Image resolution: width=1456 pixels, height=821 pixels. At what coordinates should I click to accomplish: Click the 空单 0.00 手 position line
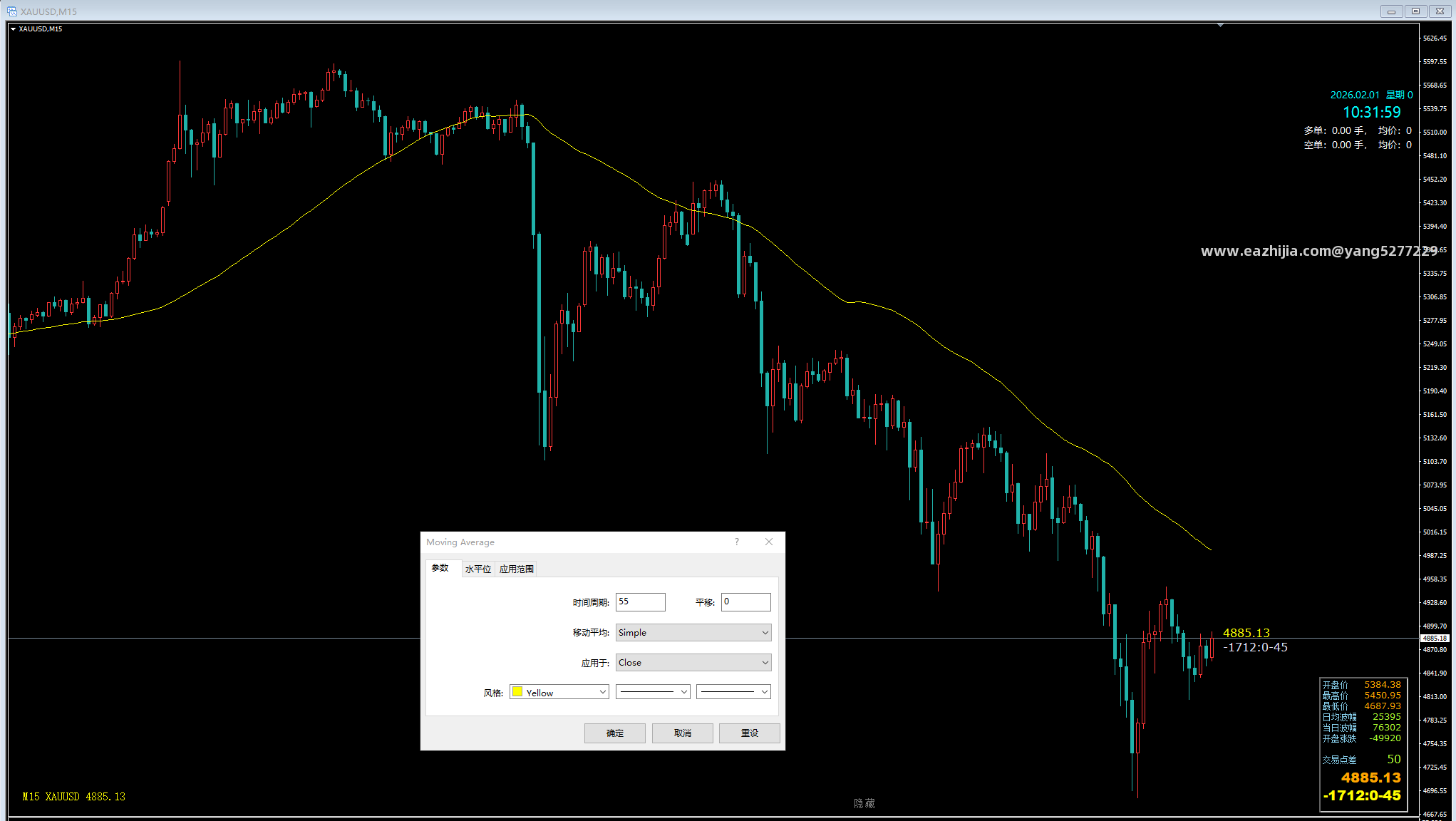coord(1357,145)
